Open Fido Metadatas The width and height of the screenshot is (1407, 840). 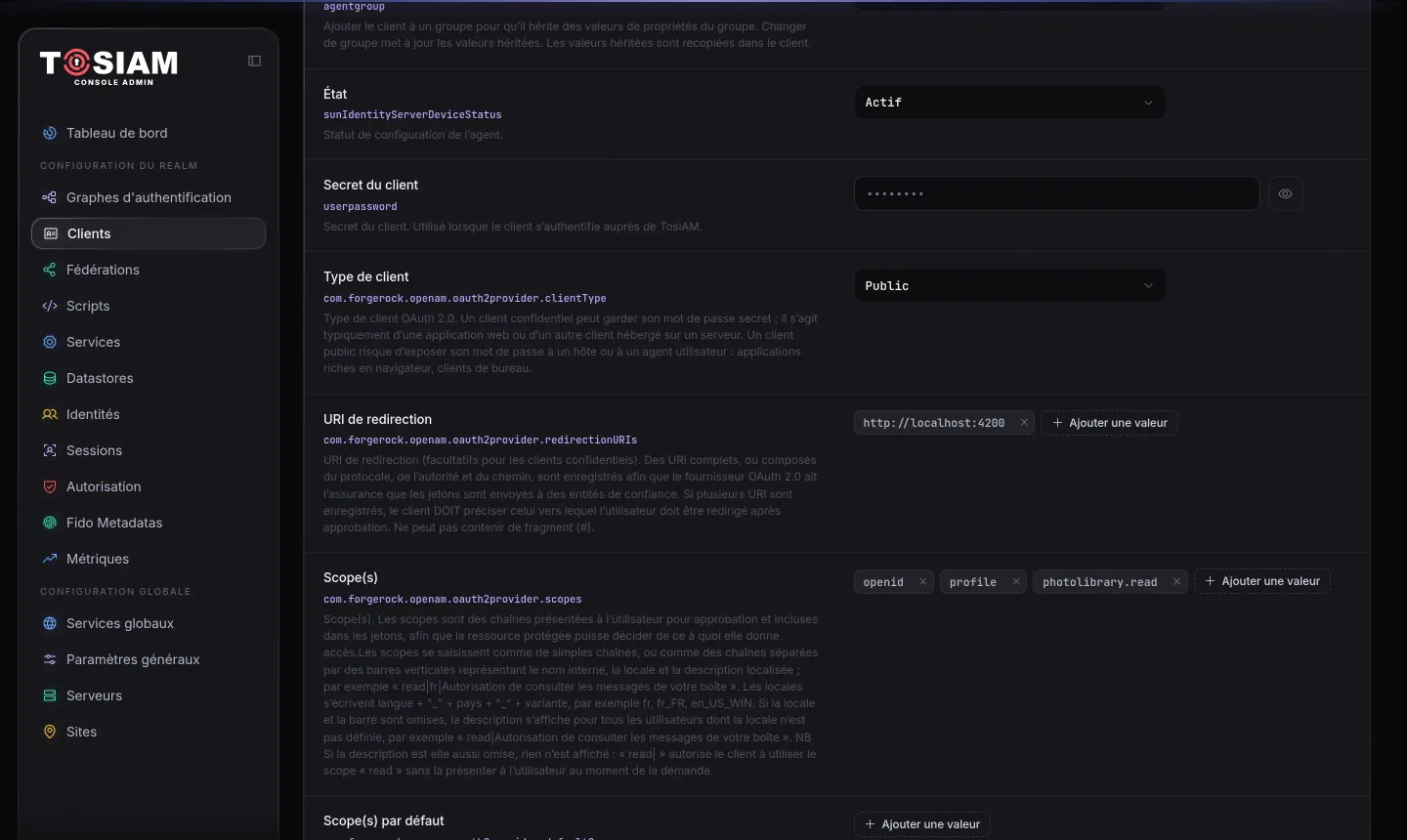pos(149,523)
